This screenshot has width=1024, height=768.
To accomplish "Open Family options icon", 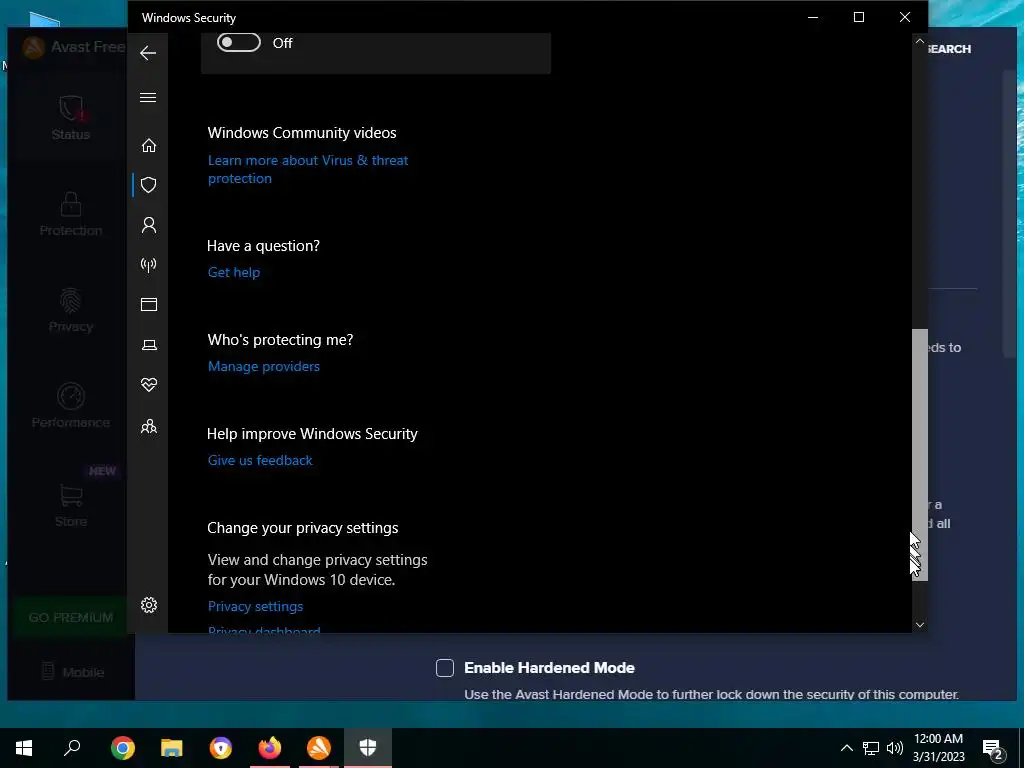I will click(x=149, y=426).
